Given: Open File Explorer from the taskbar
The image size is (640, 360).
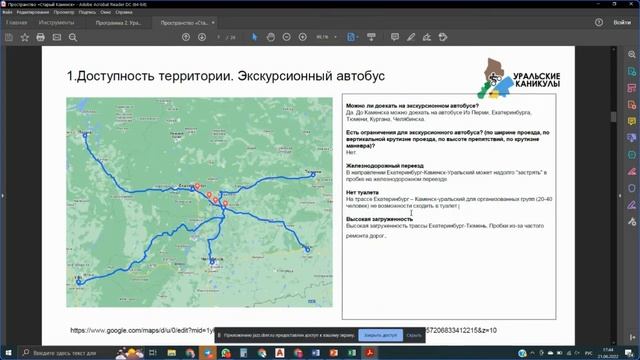Looking at the screenshot, I should 171,353.
